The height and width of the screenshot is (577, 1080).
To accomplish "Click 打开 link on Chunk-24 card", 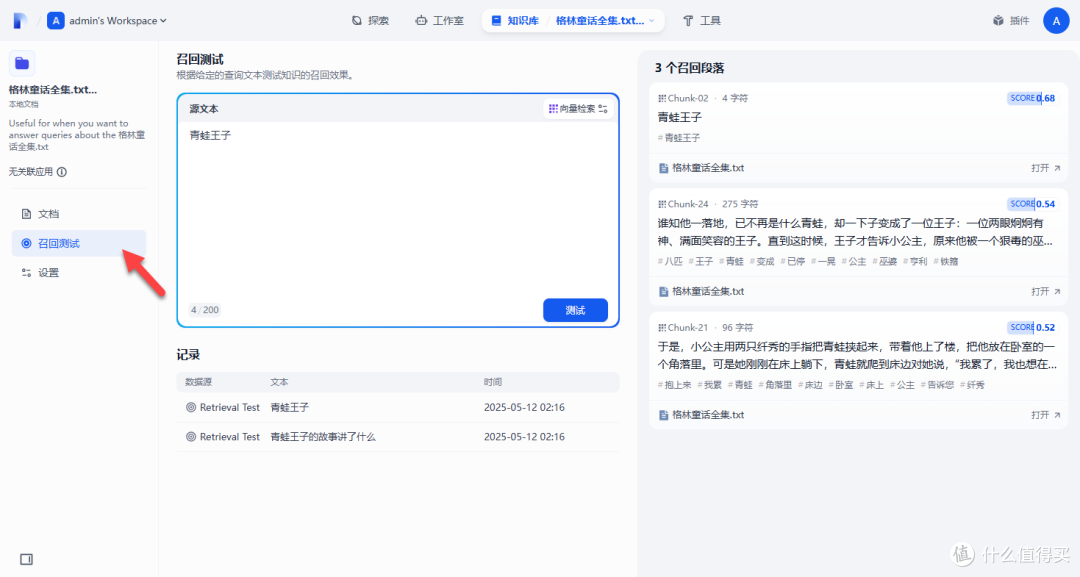I will point(1046,291).
